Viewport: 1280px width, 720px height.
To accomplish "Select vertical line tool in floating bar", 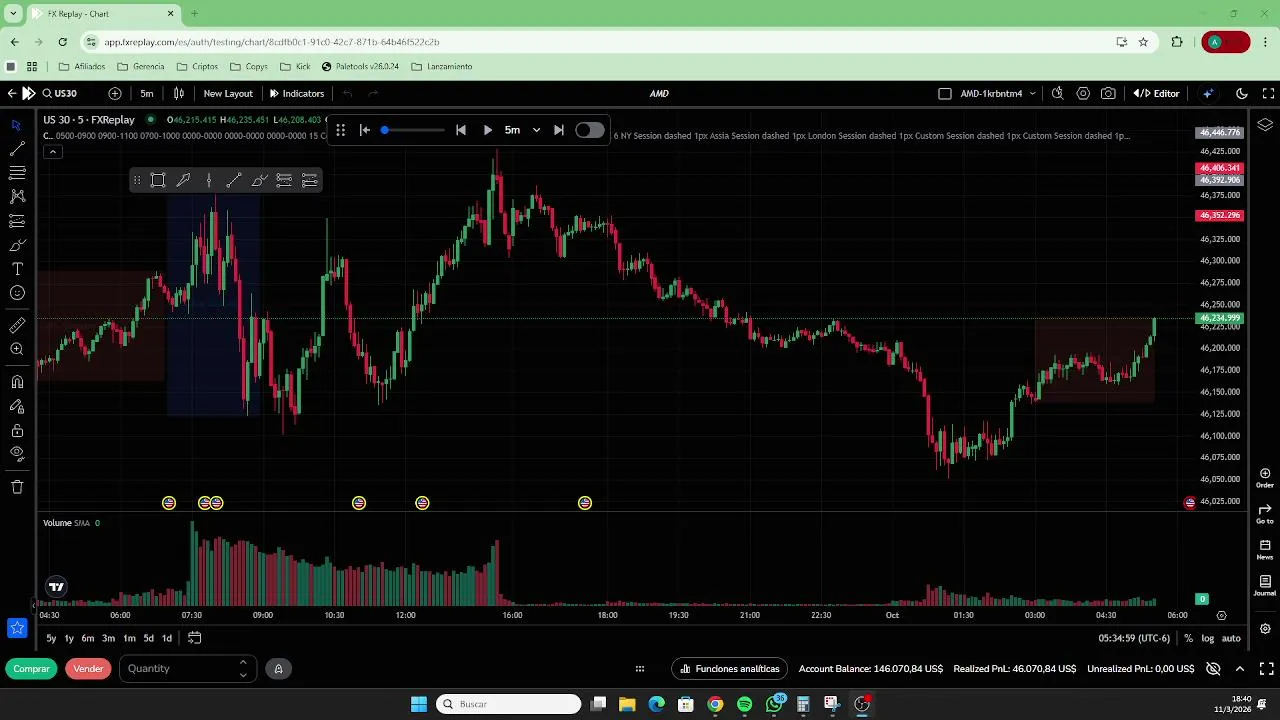I will (208, 180).
